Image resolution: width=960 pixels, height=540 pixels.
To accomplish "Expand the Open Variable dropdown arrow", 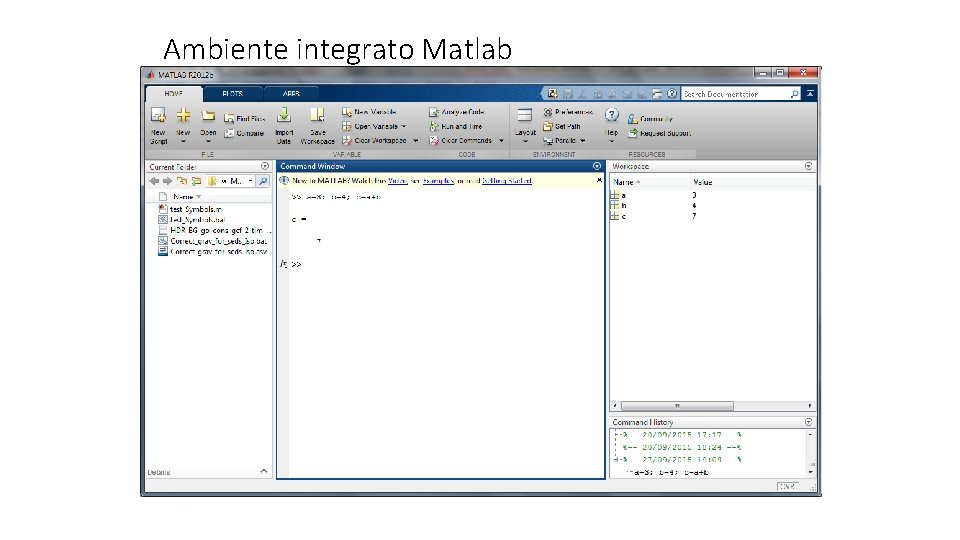I will pos(403,126).
